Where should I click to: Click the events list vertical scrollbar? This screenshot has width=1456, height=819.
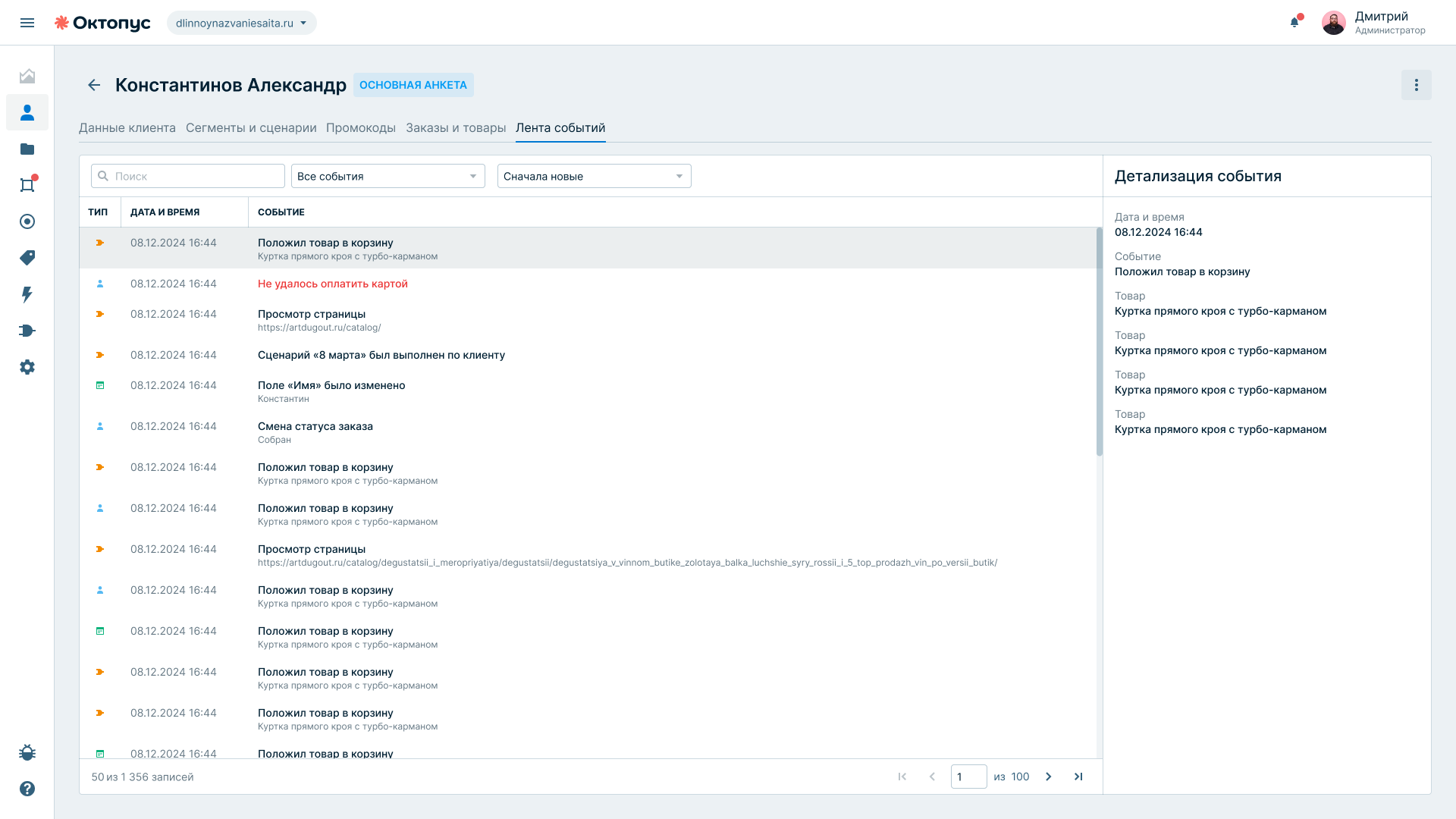pyautogui.click(x=1099, y=341)
